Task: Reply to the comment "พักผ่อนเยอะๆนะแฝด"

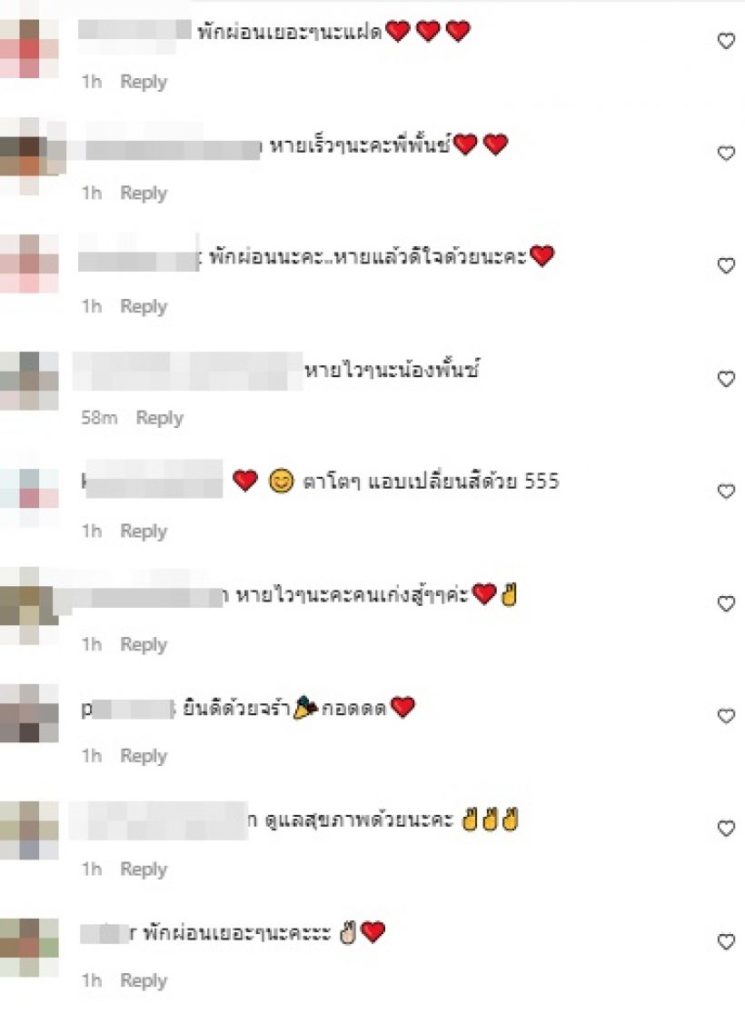Action: point(144,82)
